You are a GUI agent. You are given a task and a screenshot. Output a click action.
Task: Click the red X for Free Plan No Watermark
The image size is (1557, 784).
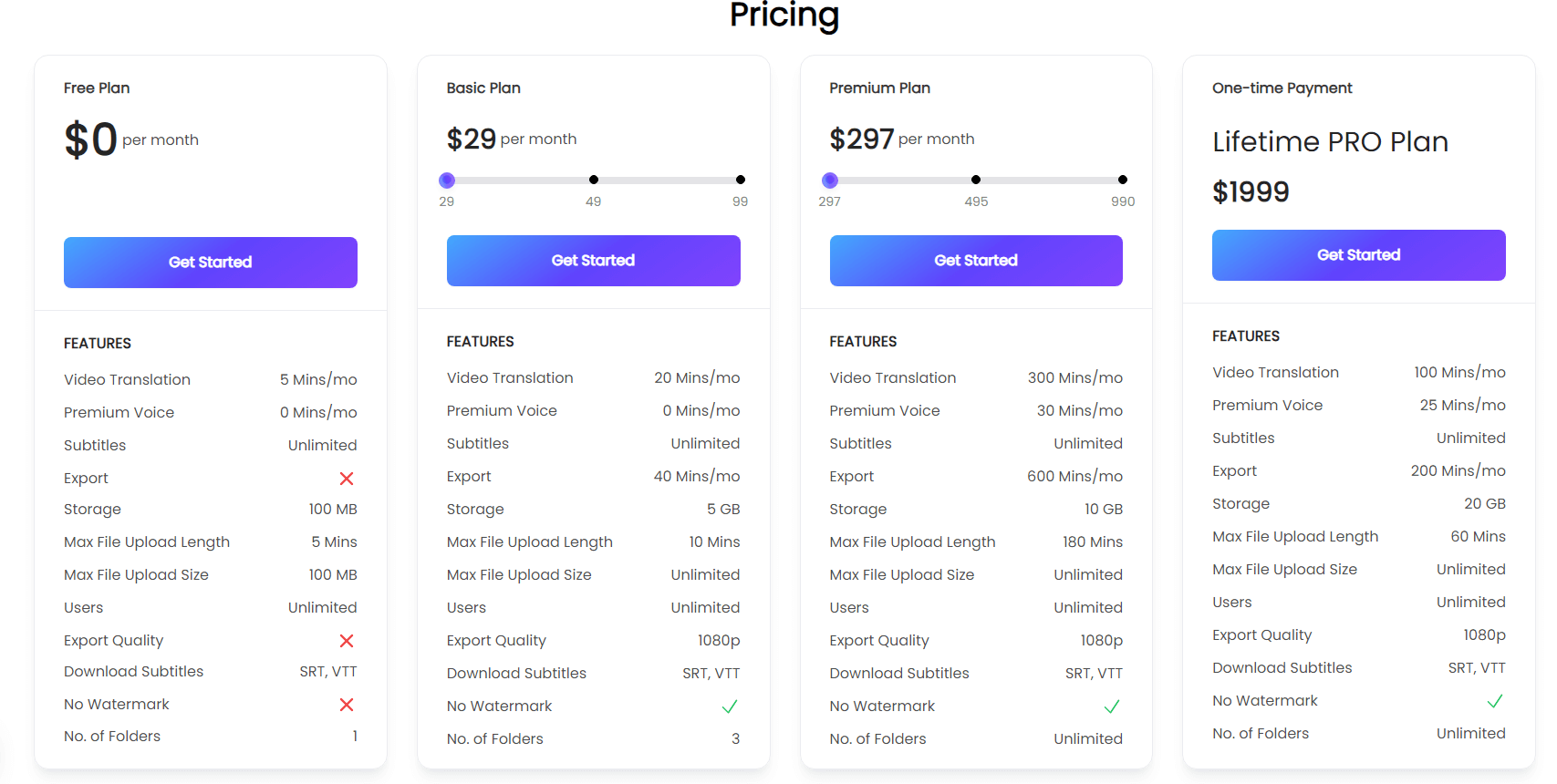347,705
